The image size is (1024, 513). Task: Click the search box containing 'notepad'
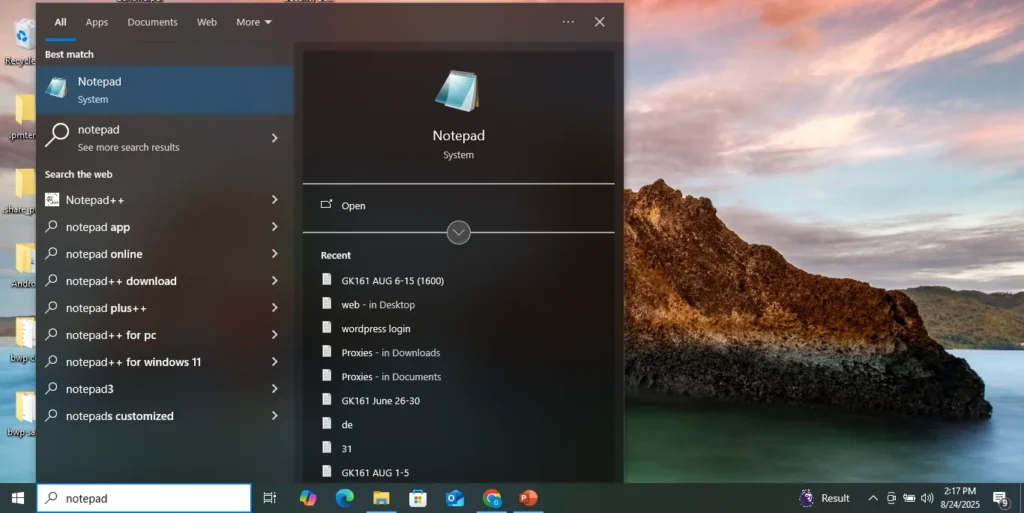click(x=150, y=498)
